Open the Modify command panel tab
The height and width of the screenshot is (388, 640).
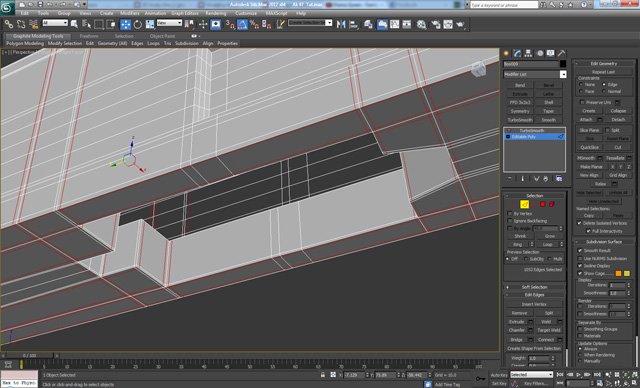click(517, 53)
